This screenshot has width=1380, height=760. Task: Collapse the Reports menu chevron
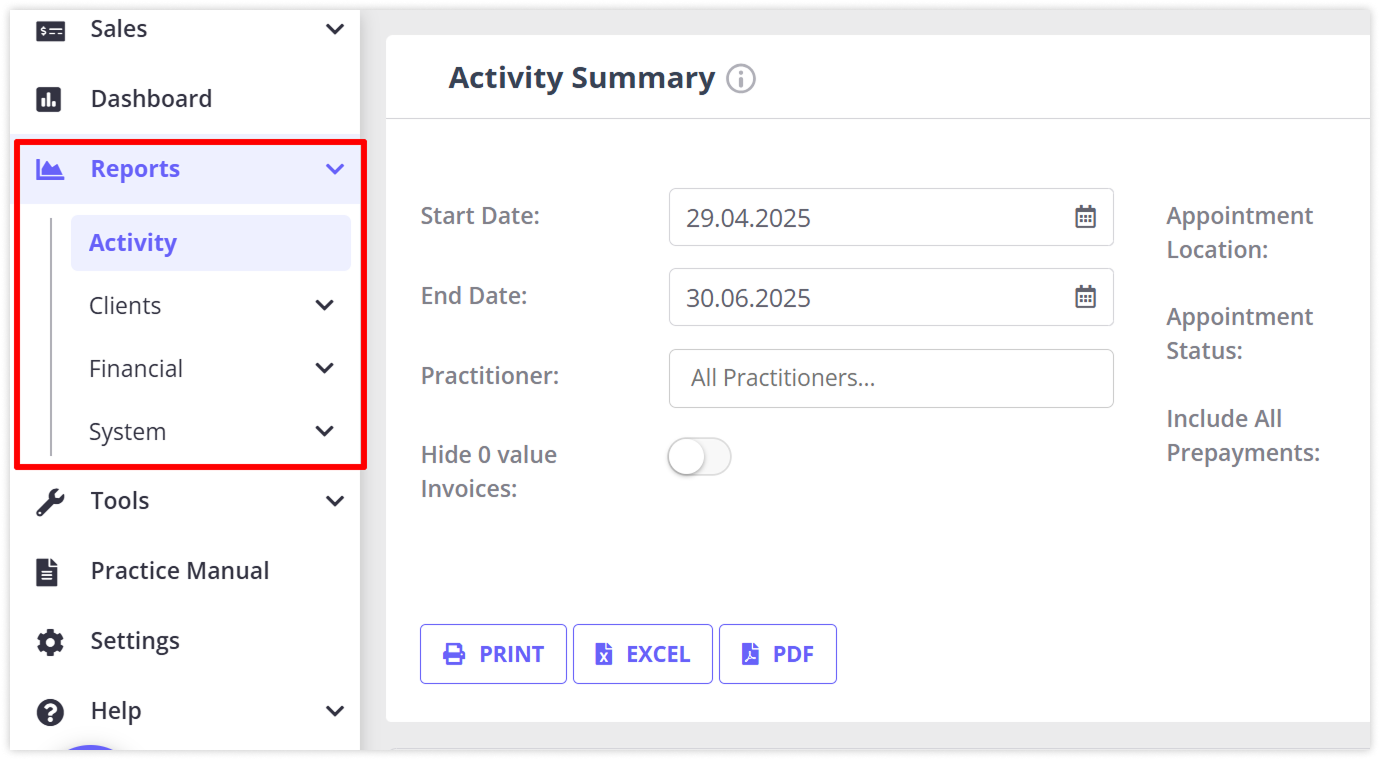point(335,169)
